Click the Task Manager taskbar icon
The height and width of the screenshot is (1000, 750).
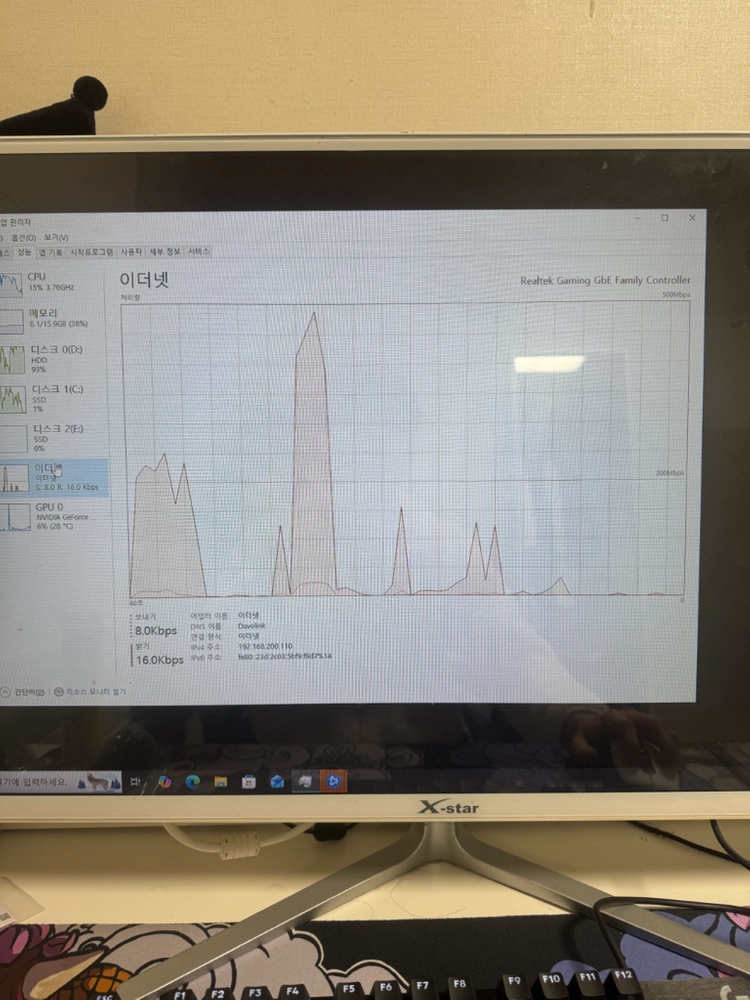[305, 781]
